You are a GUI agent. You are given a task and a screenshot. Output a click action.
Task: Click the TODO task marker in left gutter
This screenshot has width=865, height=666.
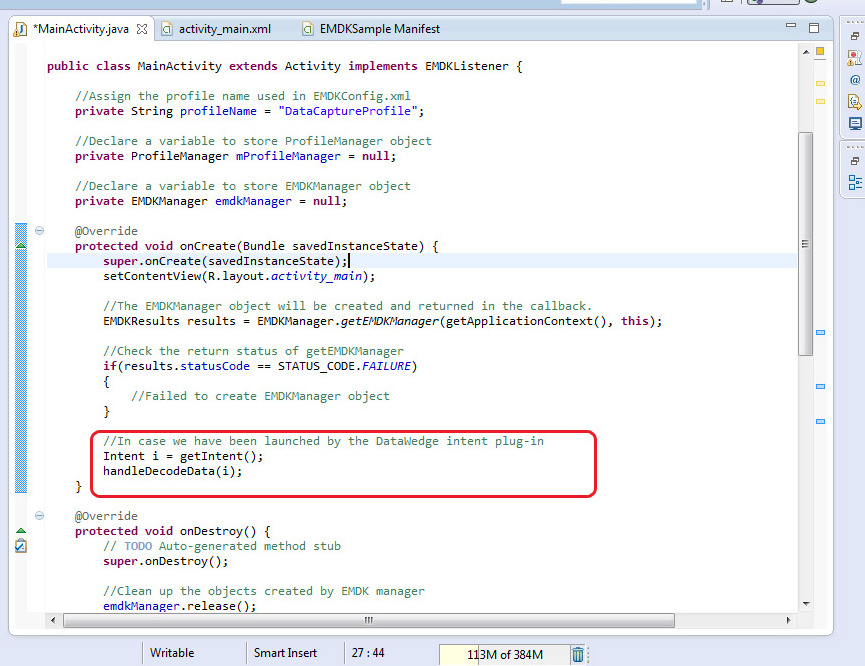[21, 546]
